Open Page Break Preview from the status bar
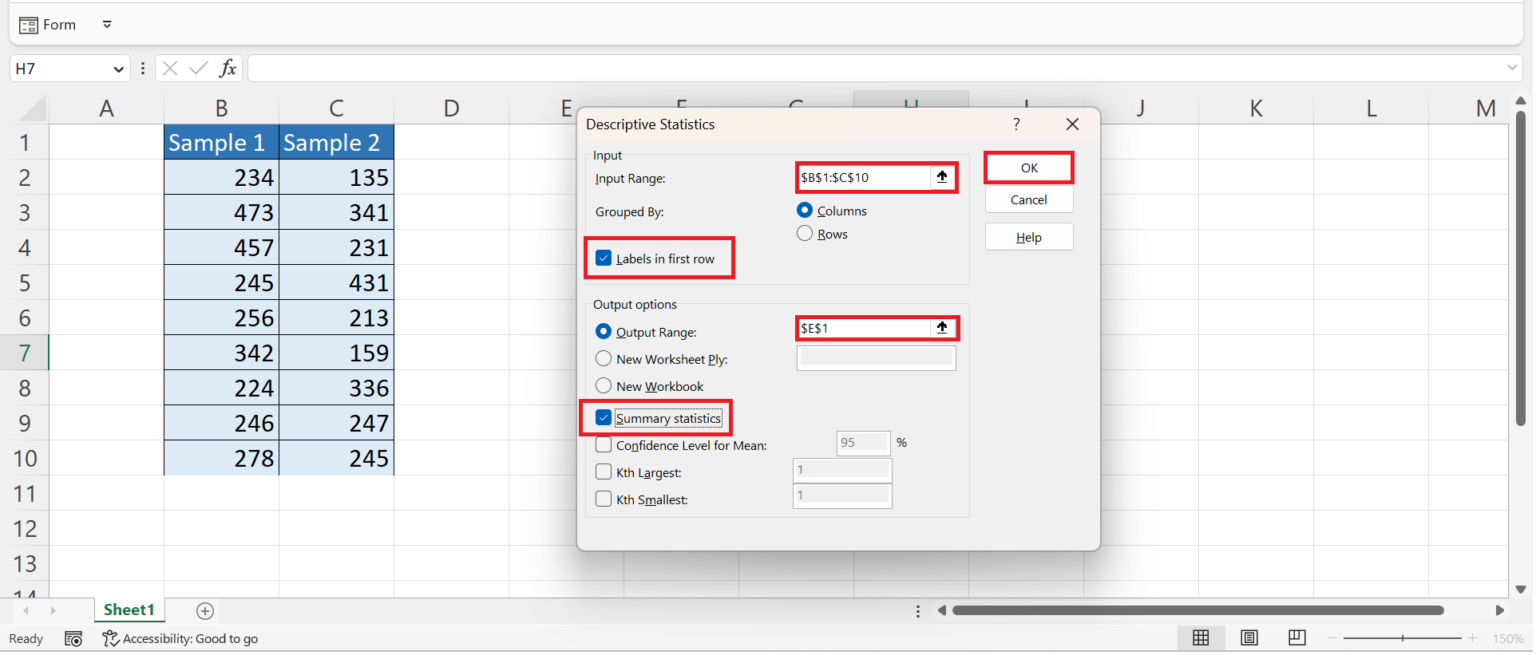Screen dimensions: 1536x655 pyautogui.click(x=1296, y=638)
